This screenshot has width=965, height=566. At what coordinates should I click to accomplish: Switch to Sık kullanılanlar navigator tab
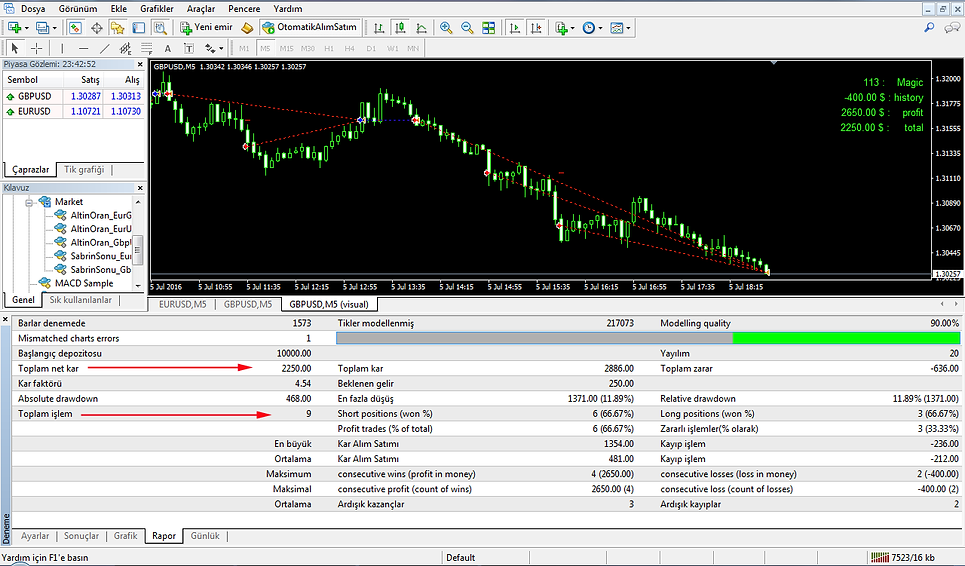(81, 300)
